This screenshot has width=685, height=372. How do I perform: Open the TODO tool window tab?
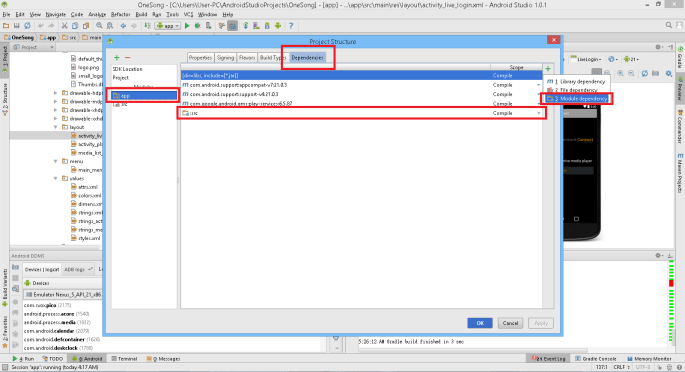tap(52, 359)
